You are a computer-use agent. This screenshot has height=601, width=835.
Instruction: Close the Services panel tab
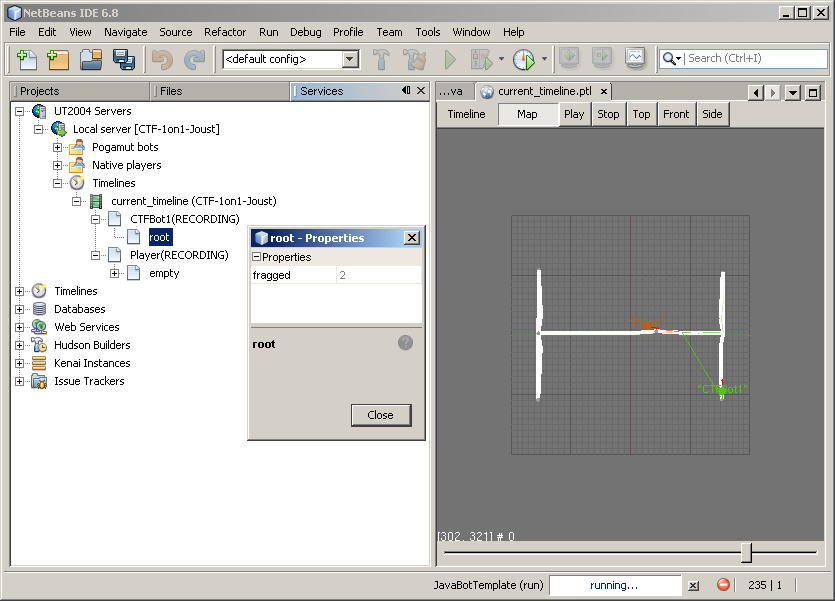click(x=421, y=90)
